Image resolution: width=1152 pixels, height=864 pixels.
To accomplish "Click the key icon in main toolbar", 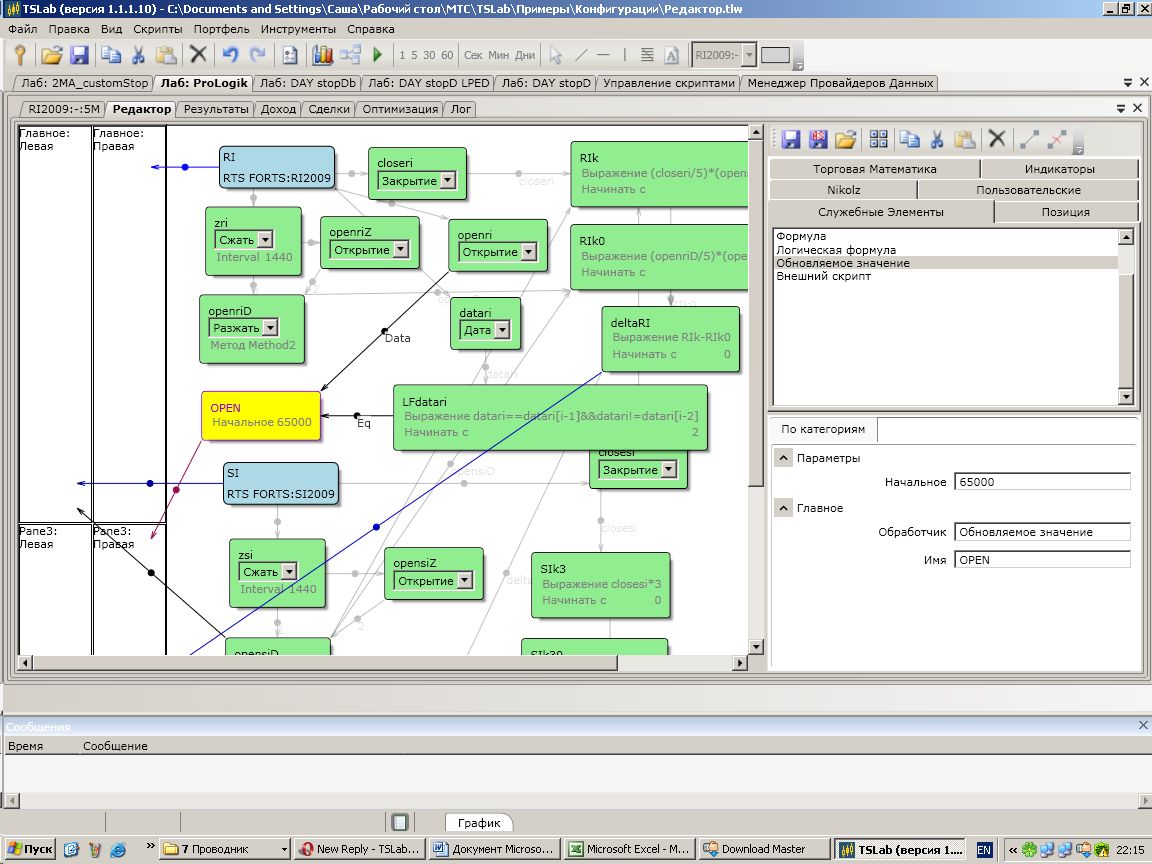I will 19,55.
